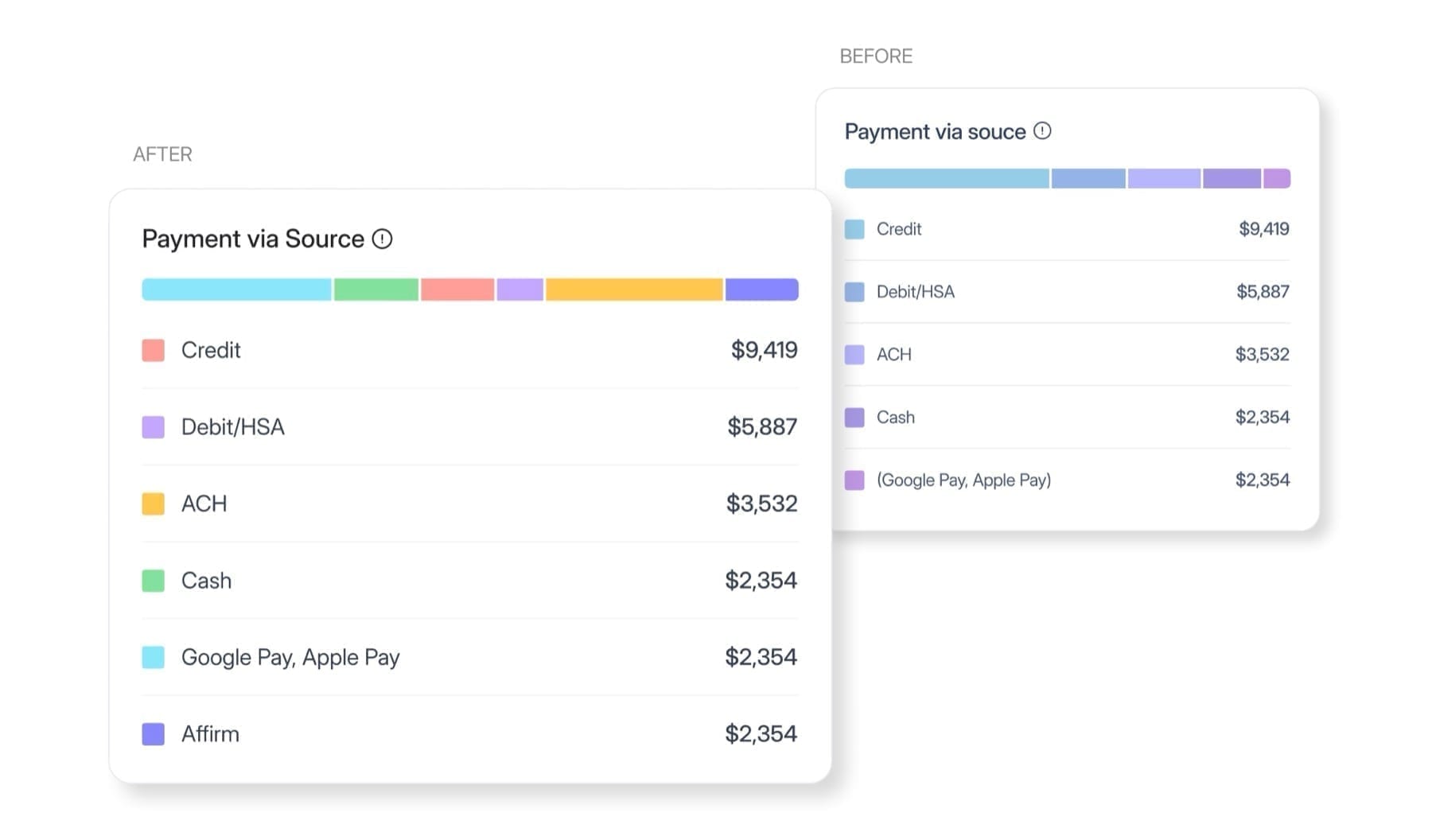Select 'Payment via souce' heading

point(935,131)
